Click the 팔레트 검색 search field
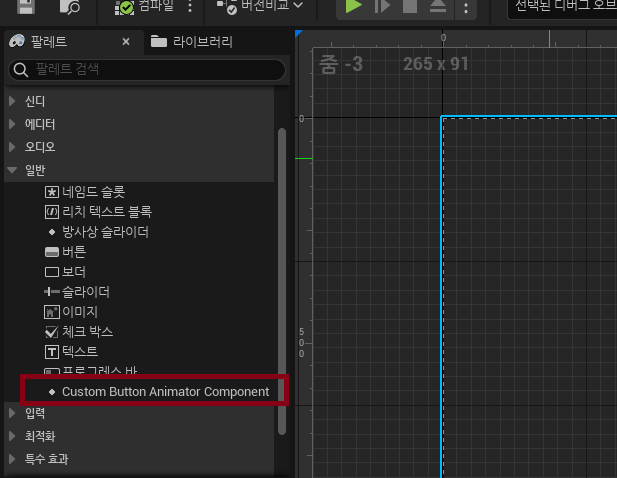This screenshot has width=617, height=478. 147,70
